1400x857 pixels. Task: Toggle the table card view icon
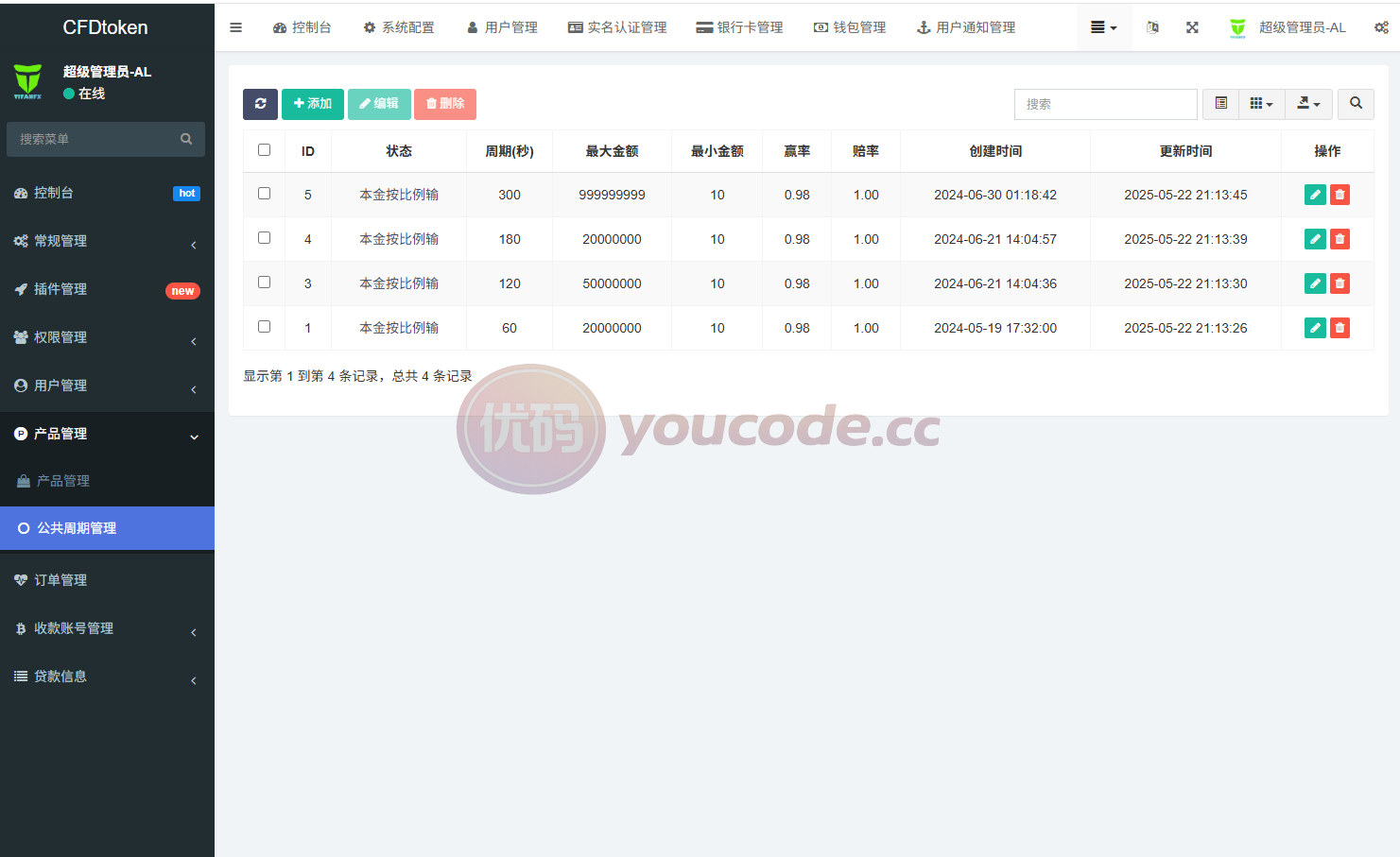1220,104
